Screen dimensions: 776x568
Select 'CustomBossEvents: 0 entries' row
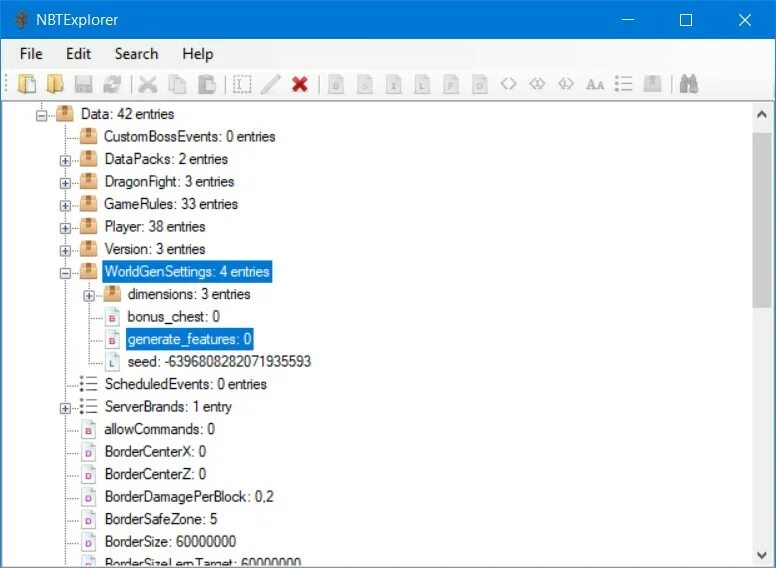click(x=189, y=136)
